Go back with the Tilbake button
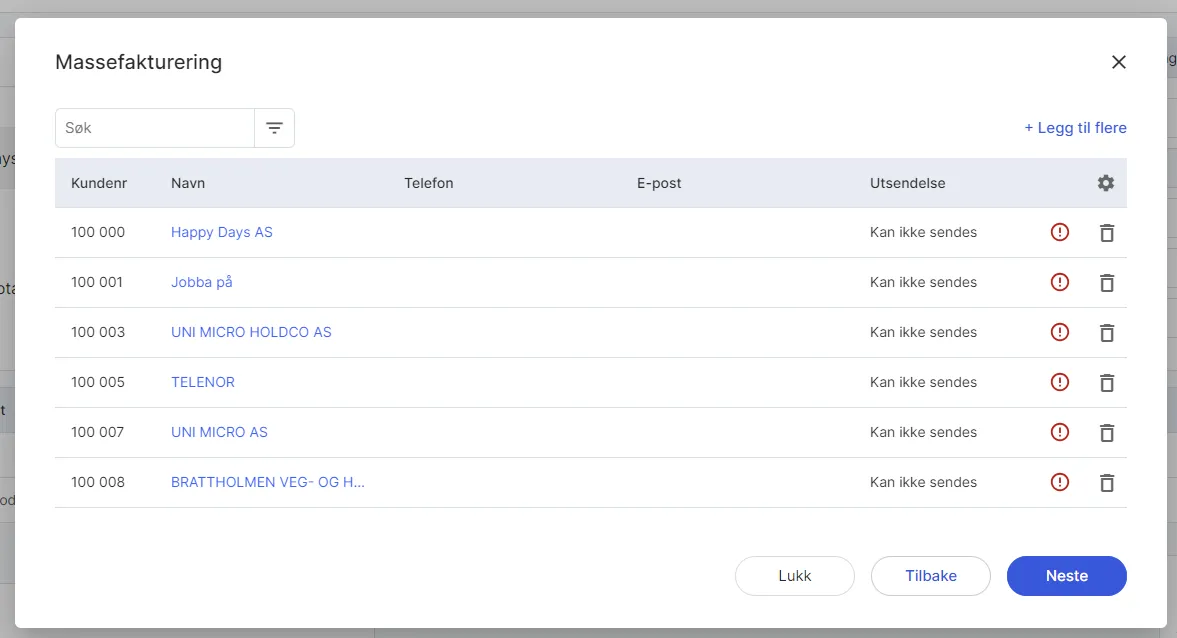 (x=930, y=576)
